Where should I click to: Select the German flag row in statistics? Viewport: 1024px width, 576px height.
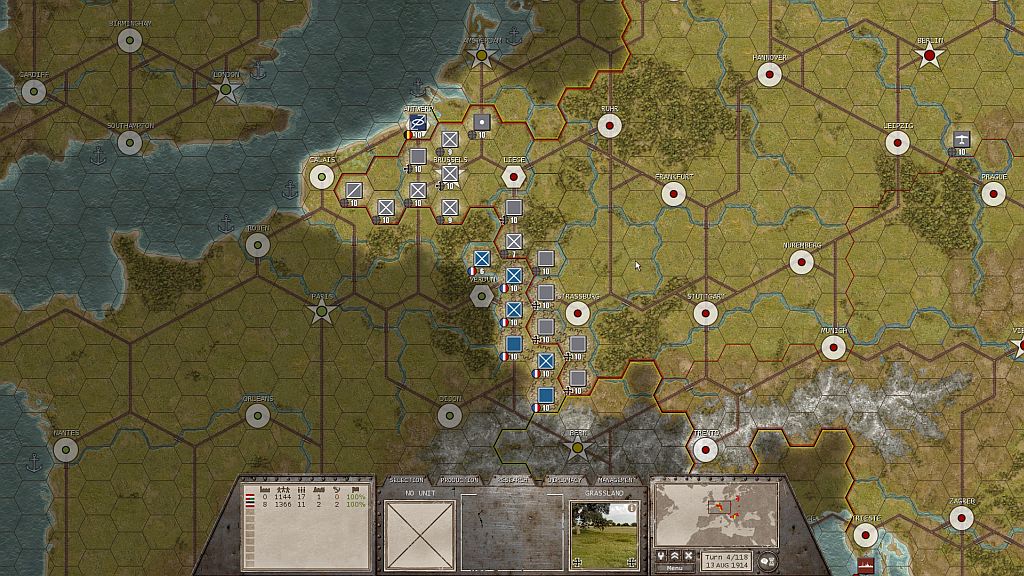(x=305, y=504)
